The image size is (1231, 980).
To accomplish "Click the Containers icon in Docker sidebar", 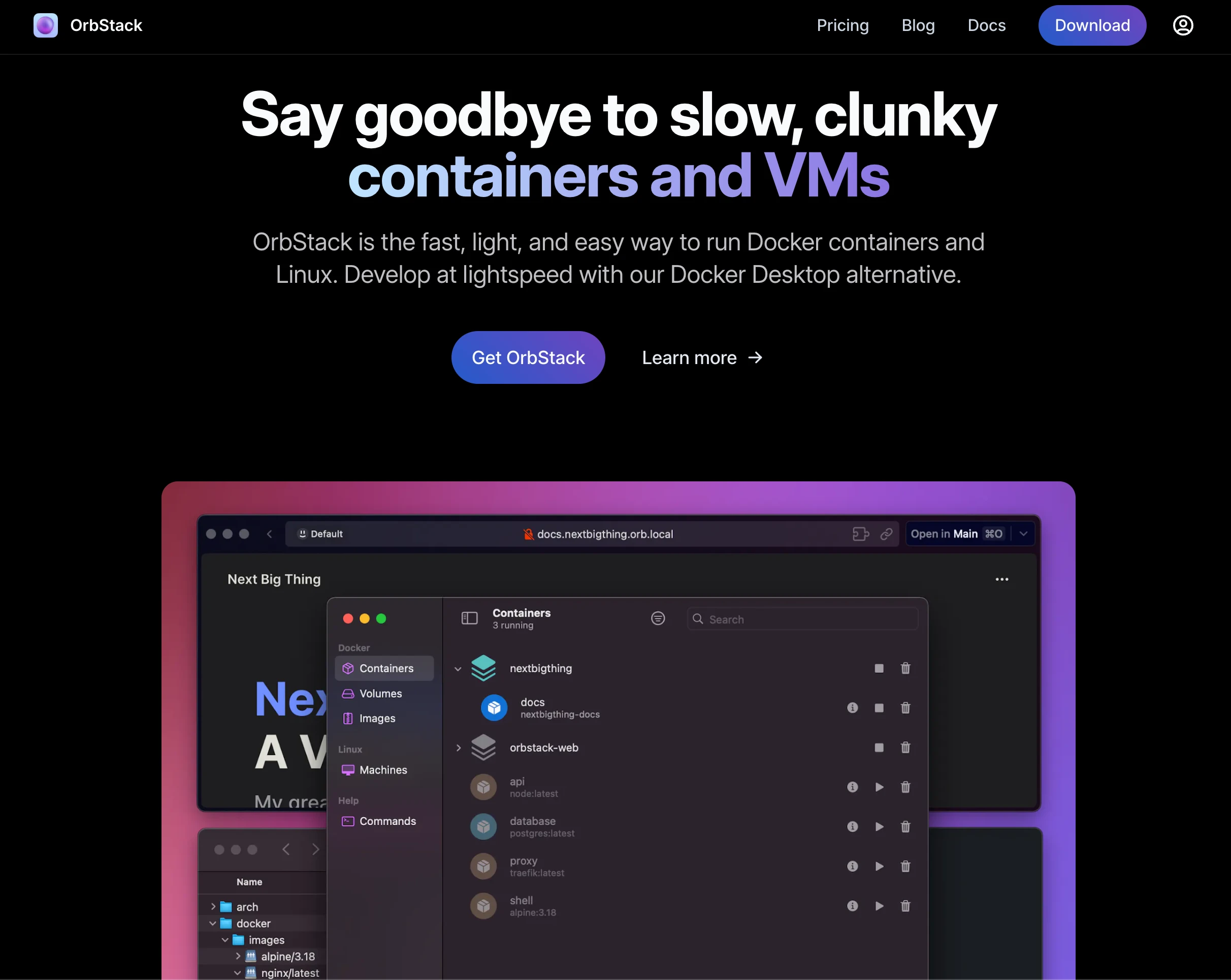I will coord(349,667).
